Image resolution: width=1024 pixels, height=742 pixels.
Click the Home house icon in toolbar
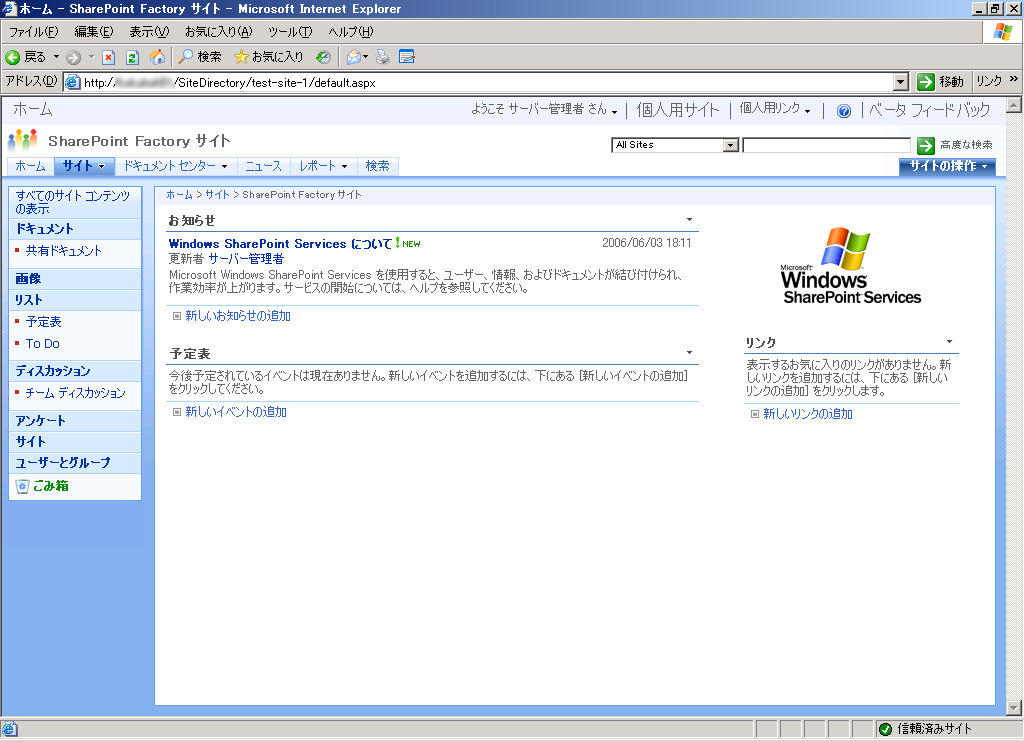(157, 57)
